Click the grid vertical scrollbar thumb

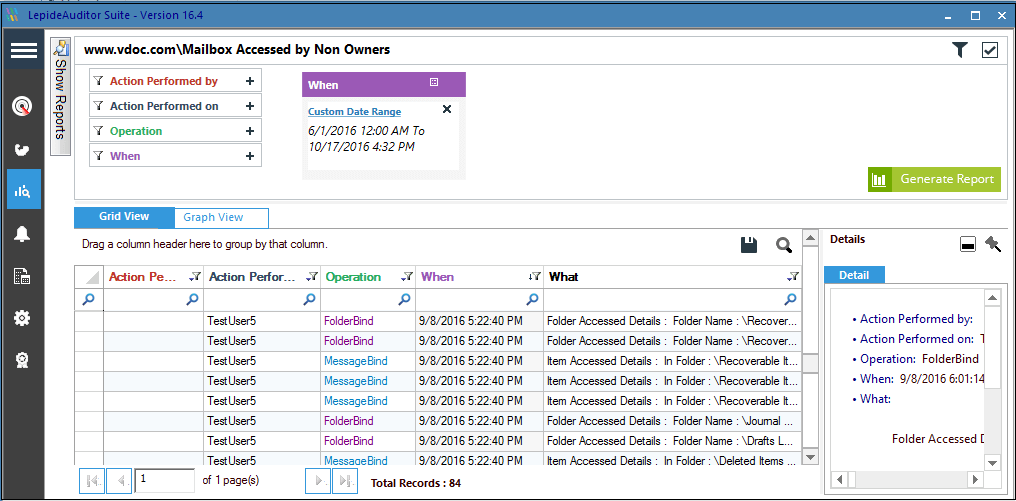pyautogui.click(x=810, y=364)
